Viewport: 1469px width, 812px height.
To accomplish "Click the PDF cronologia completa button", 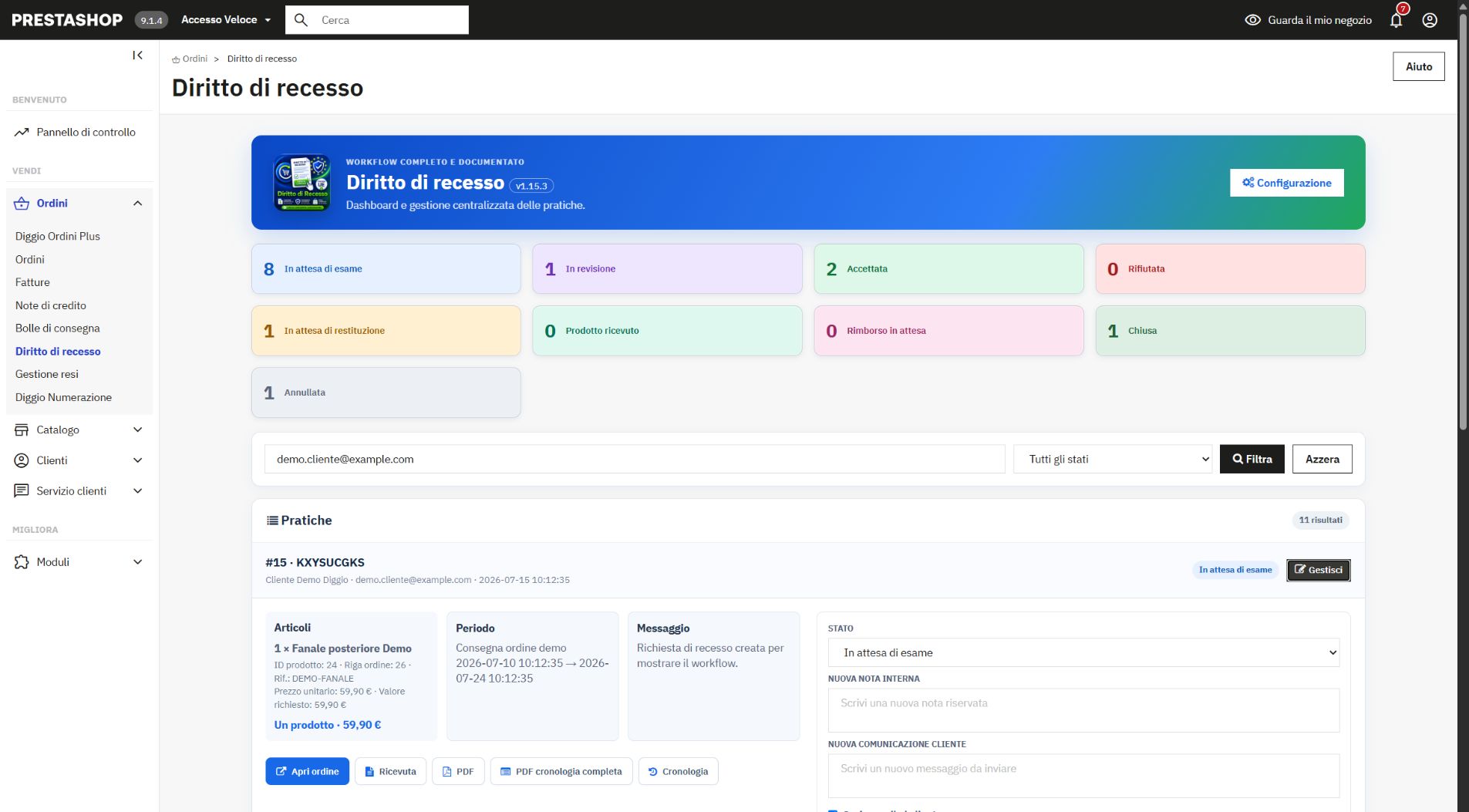I will click(561, 771).
